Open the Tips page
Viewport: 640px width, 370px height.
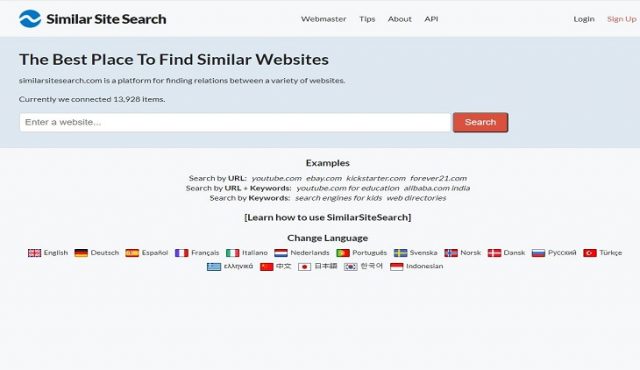tap(367, 19)
